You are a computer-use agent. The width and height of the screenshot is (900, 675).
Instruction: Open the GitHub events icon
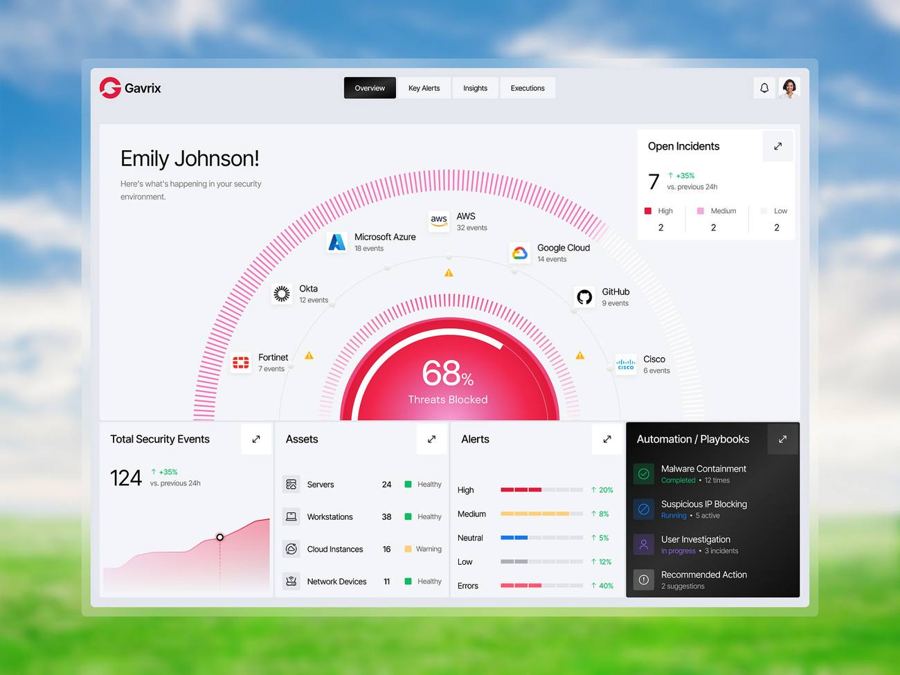[x=584, y=297]
